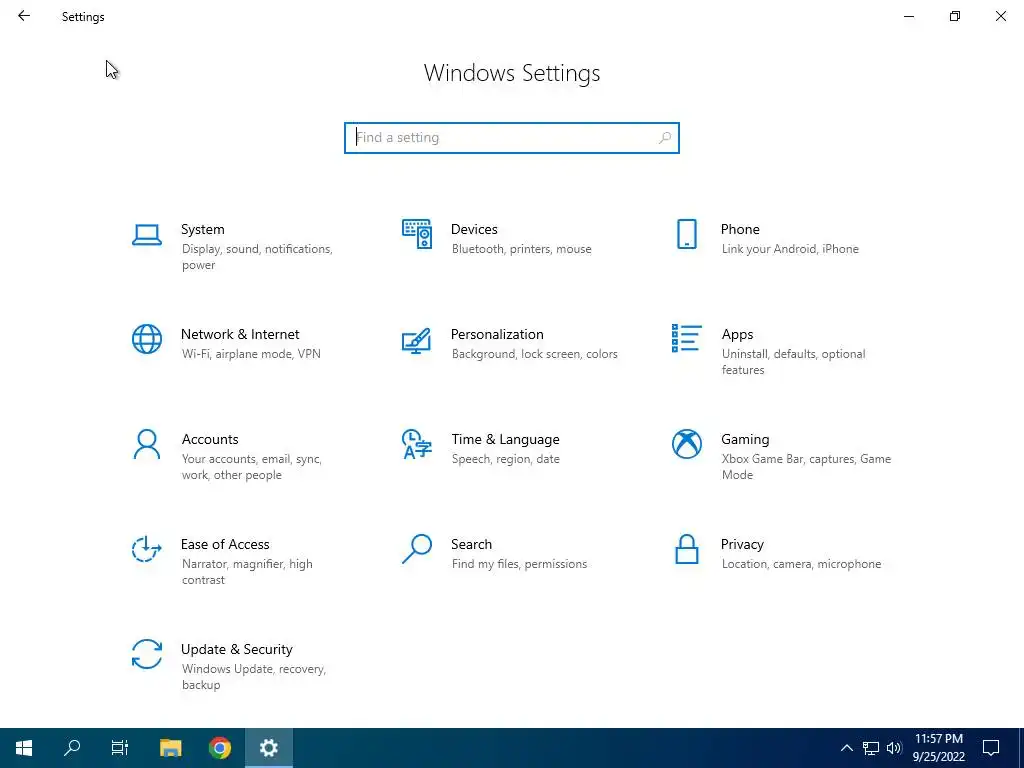Click 'Find my files, permissions' description
The image size is (1024, 768).
point(519,564)
